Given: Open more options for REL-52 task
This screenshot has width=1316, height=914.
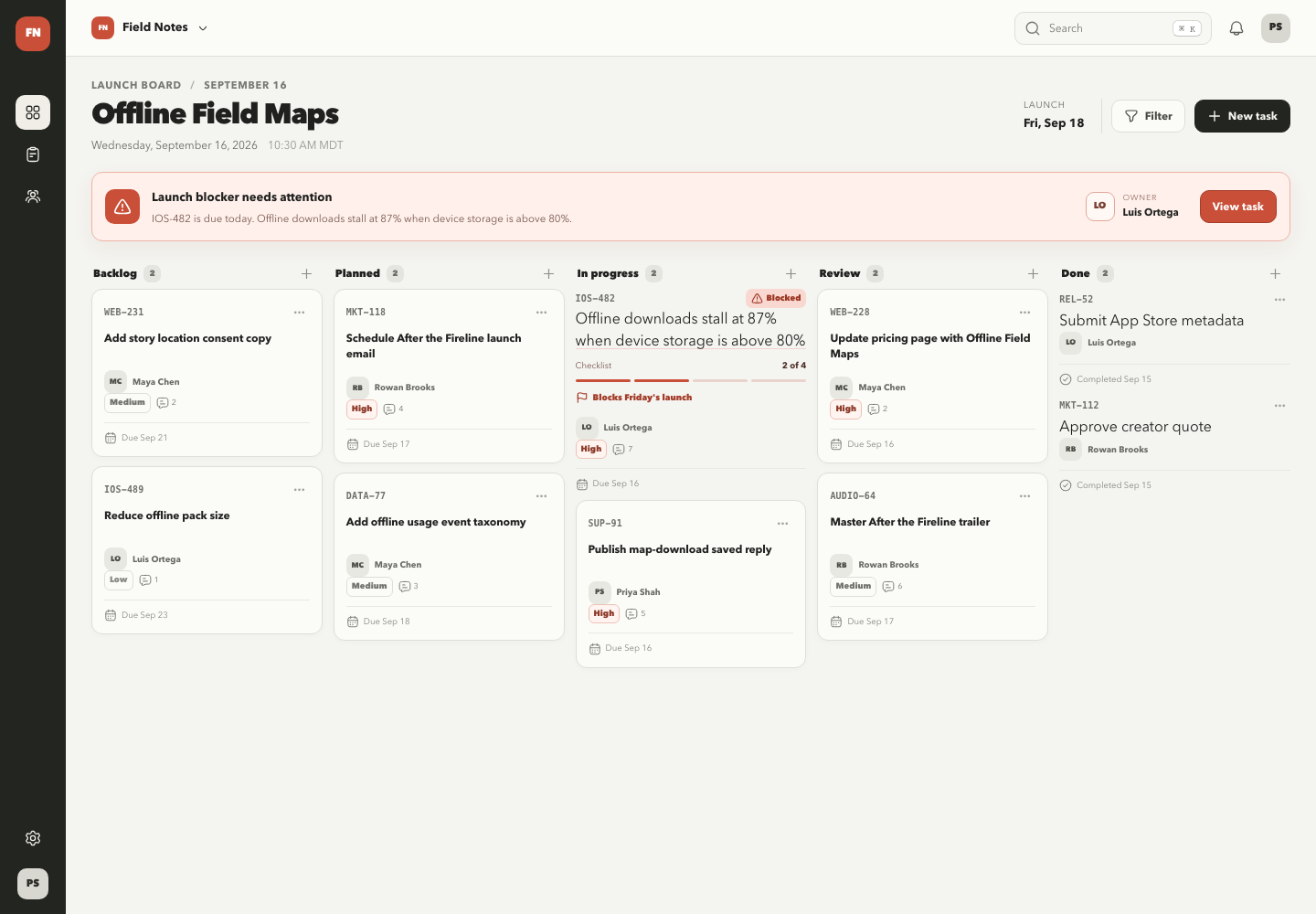Looking at the screenshot, I should pos(1280,300).
